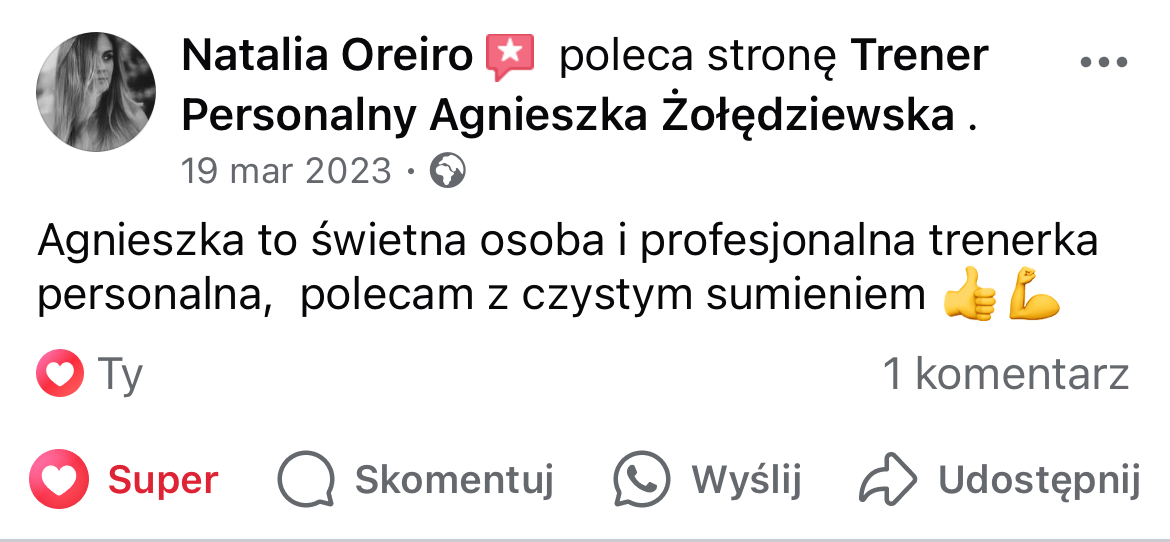
Task: Click the 19 mar 2023 timestamp
Action: pyautogui.click(x=286, y=171)
